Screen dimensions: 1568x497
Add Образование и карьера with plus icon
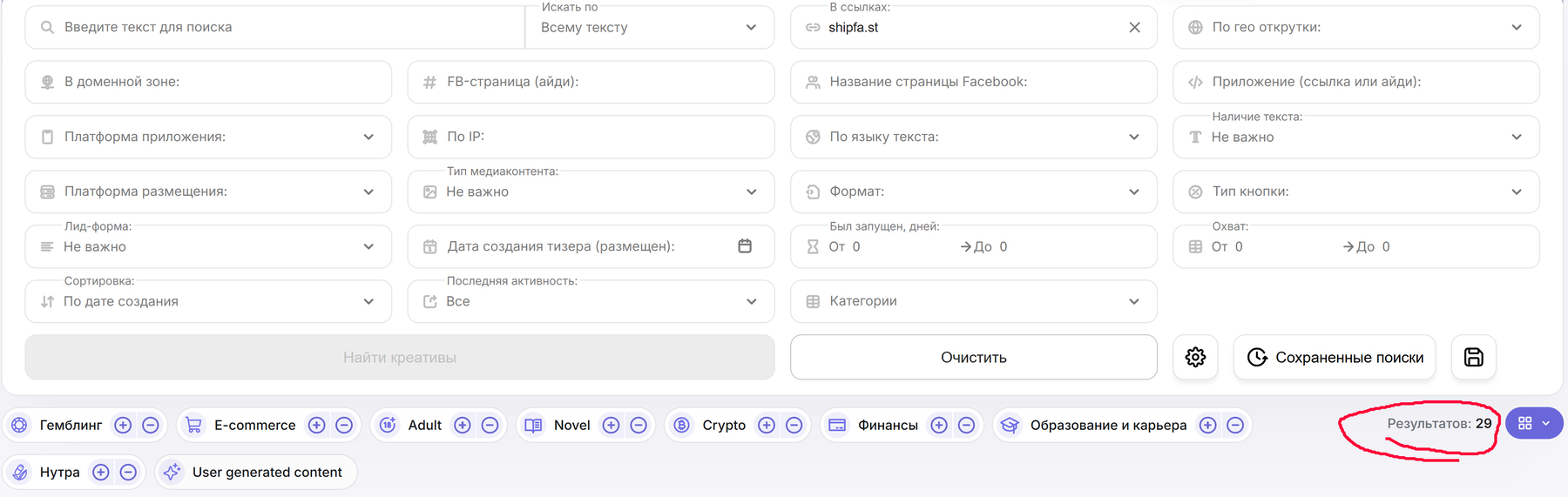pos(1207,425)
